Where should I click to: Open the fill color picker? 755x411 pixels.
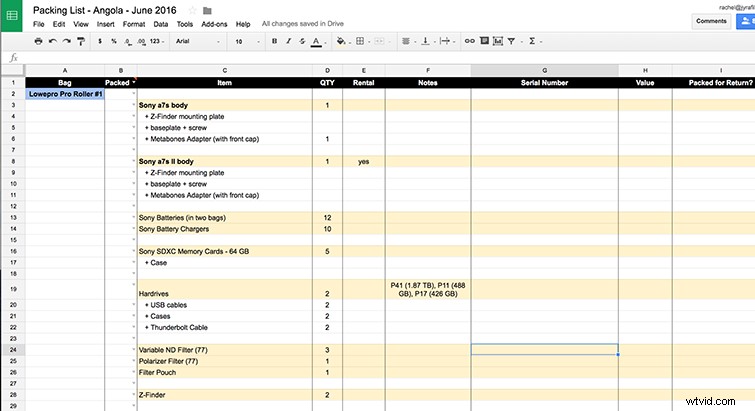(x=342, y=42)
